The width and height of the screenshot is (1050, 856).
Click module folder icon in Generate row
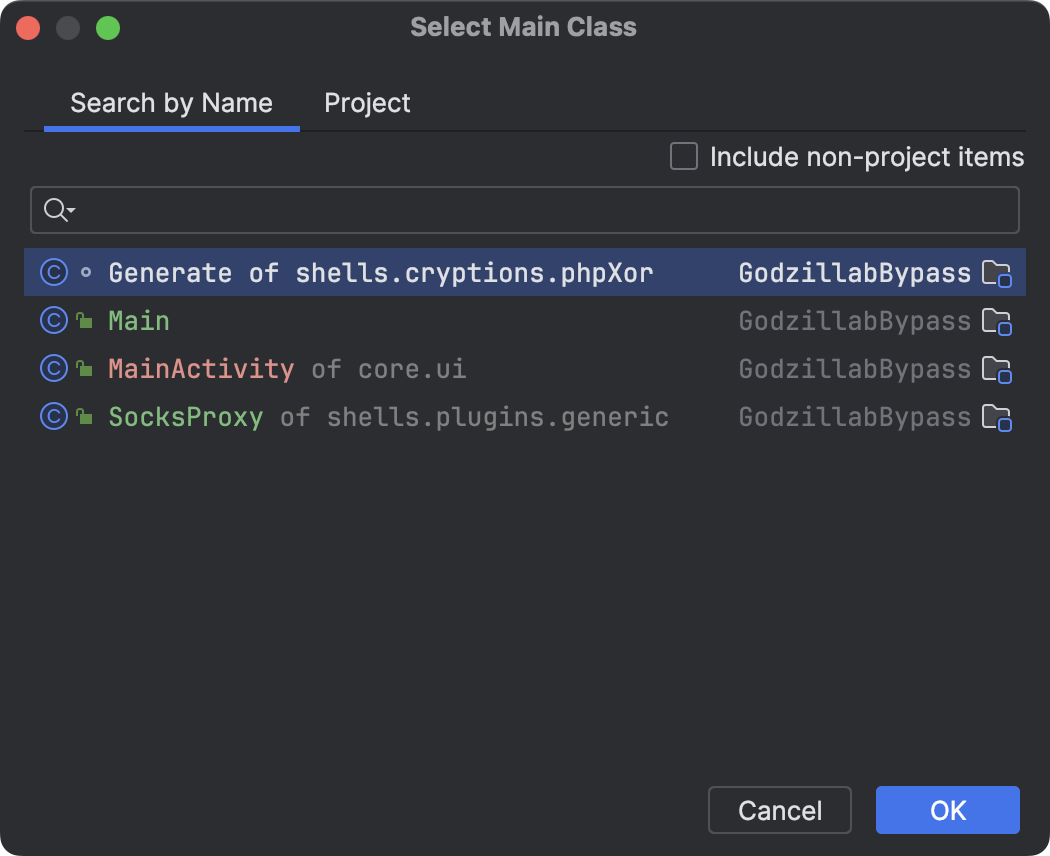[996, 273]
